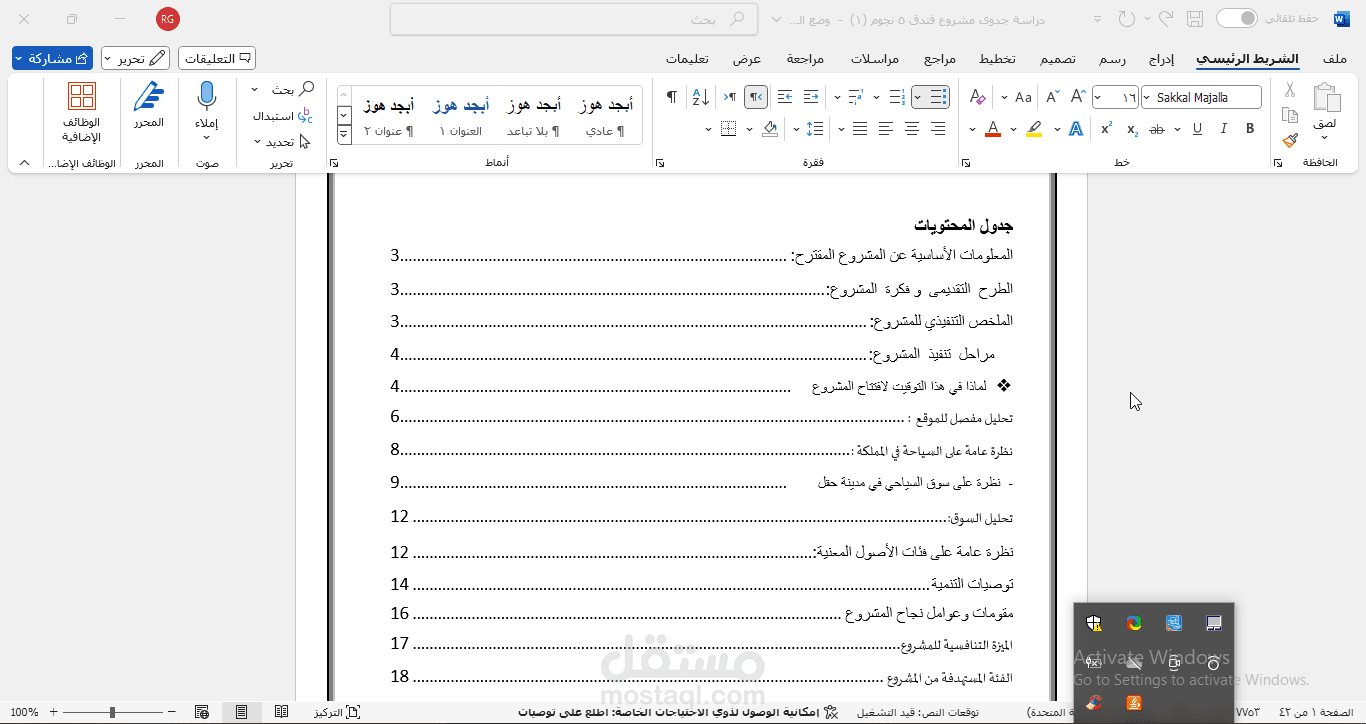
Task: Open the التعليقات comments panel
Action: click(216, 57)
